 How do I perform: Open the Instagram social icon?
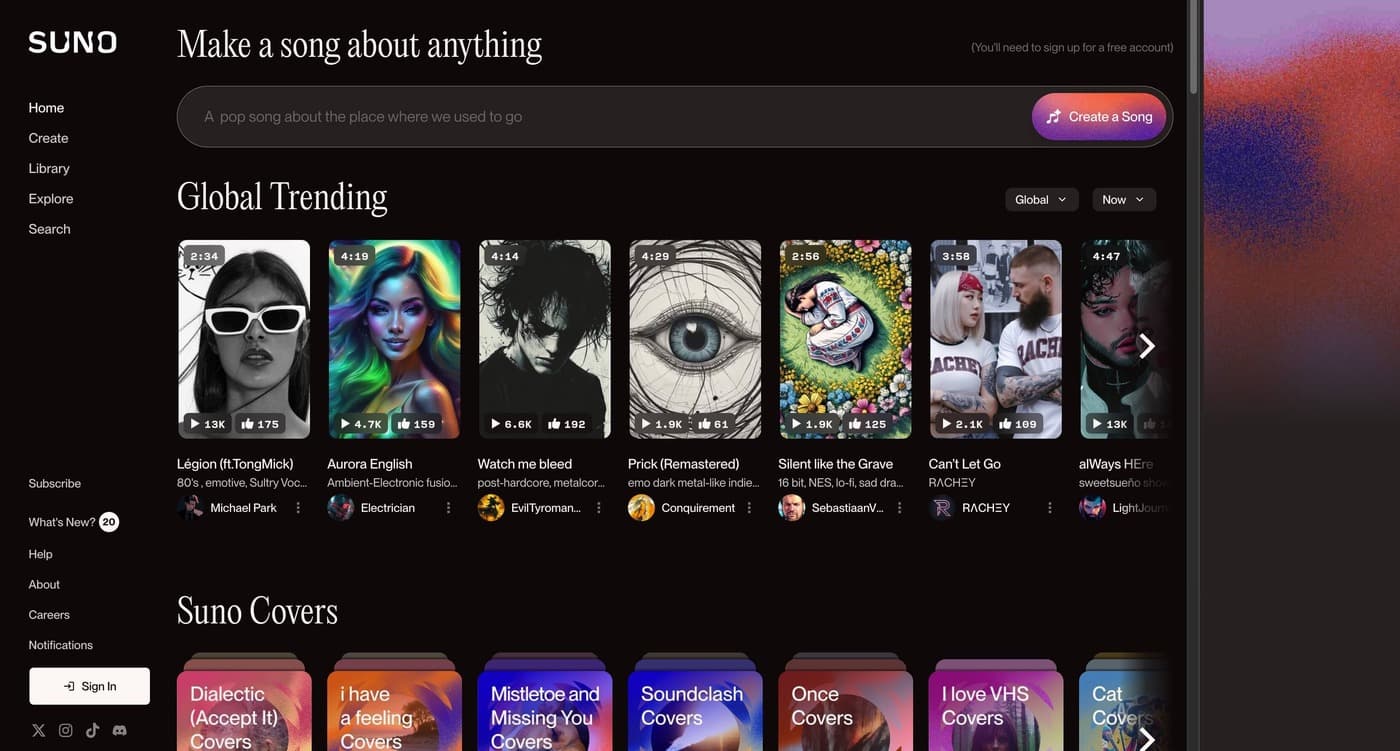pyautogui.click(x=66, y=731)
